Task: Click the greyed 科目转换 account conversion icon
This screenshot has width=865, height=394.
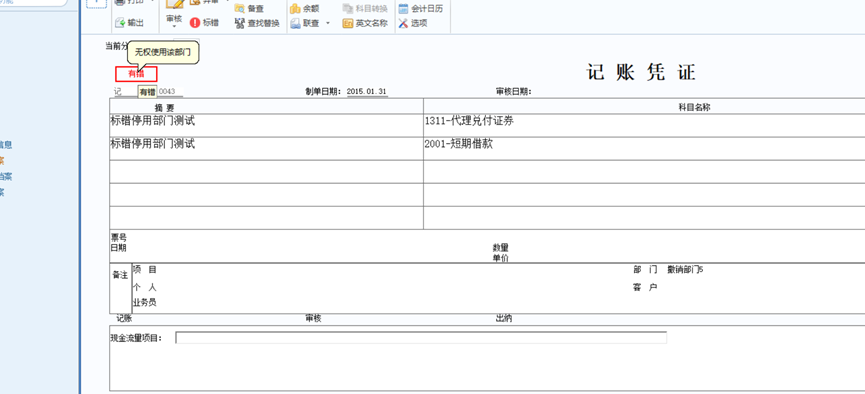Action: [348, 8]
